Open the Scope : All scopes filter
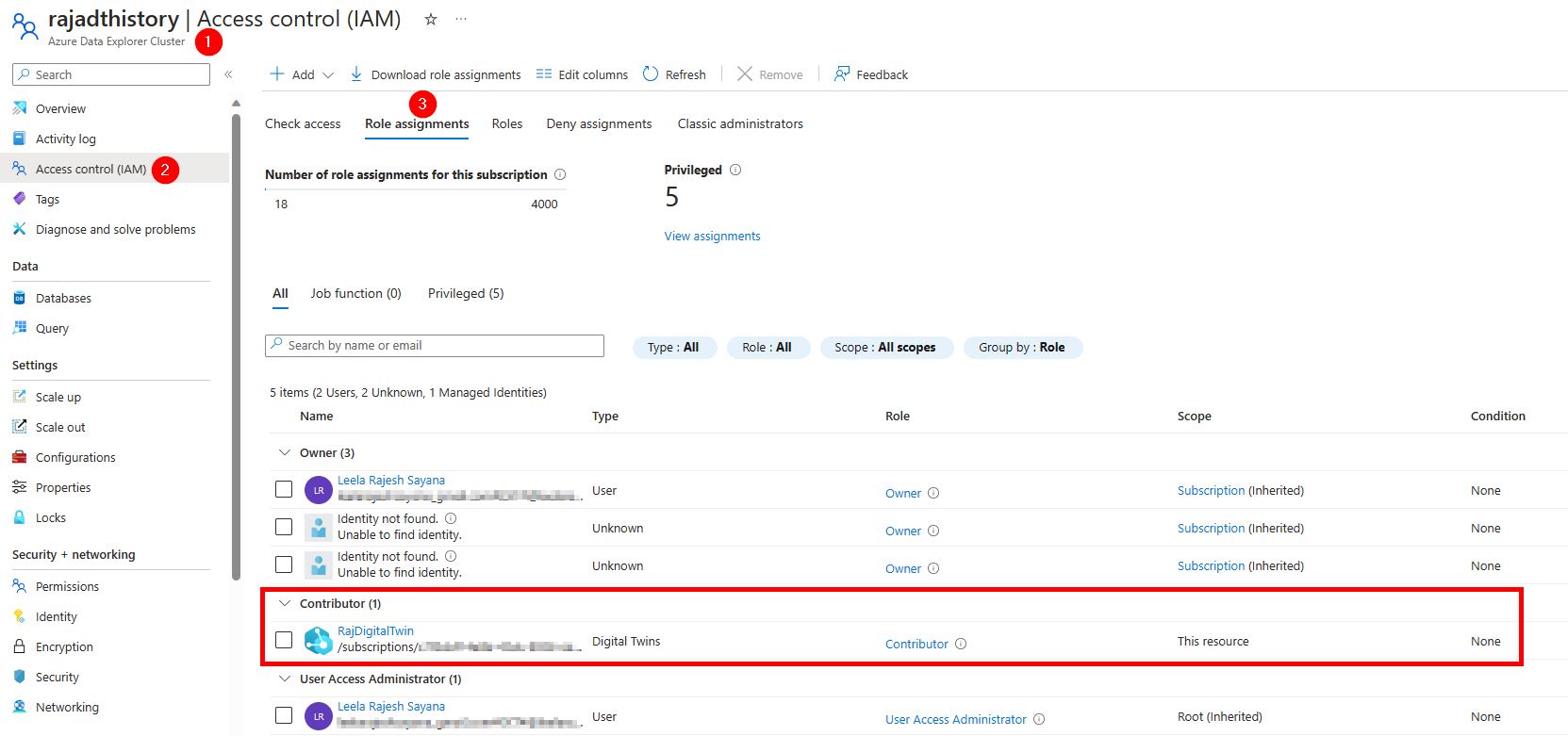This screenshot has height=736, width=1568. click(886, 348)
